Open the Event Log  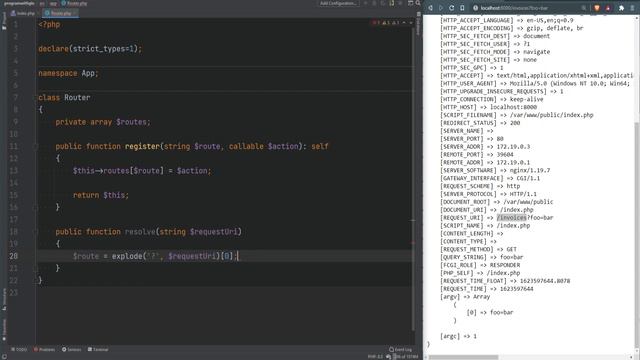click(x=400, y=349)
